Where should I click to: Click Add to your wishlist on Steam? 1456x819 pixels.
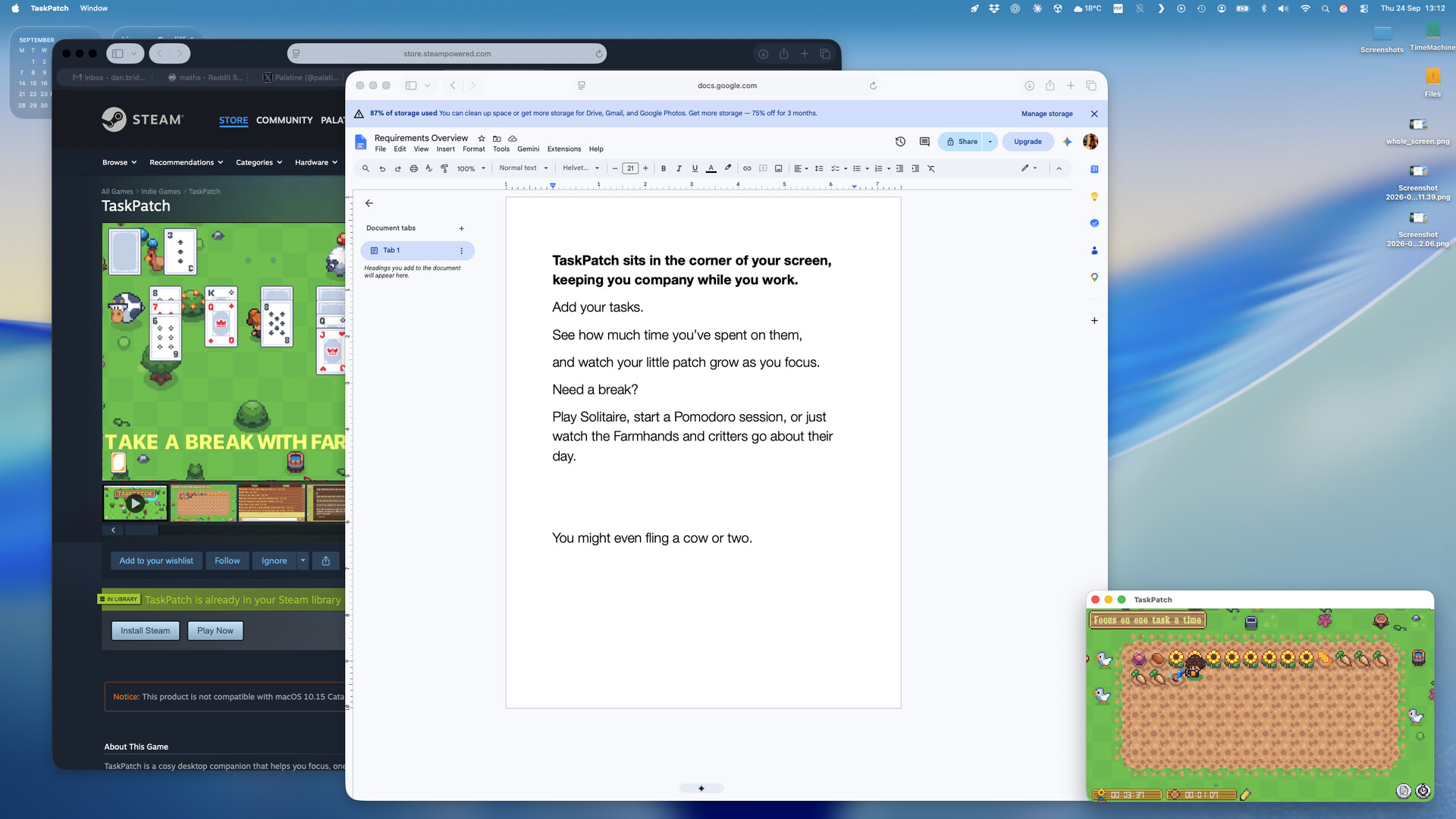(156, 560)
